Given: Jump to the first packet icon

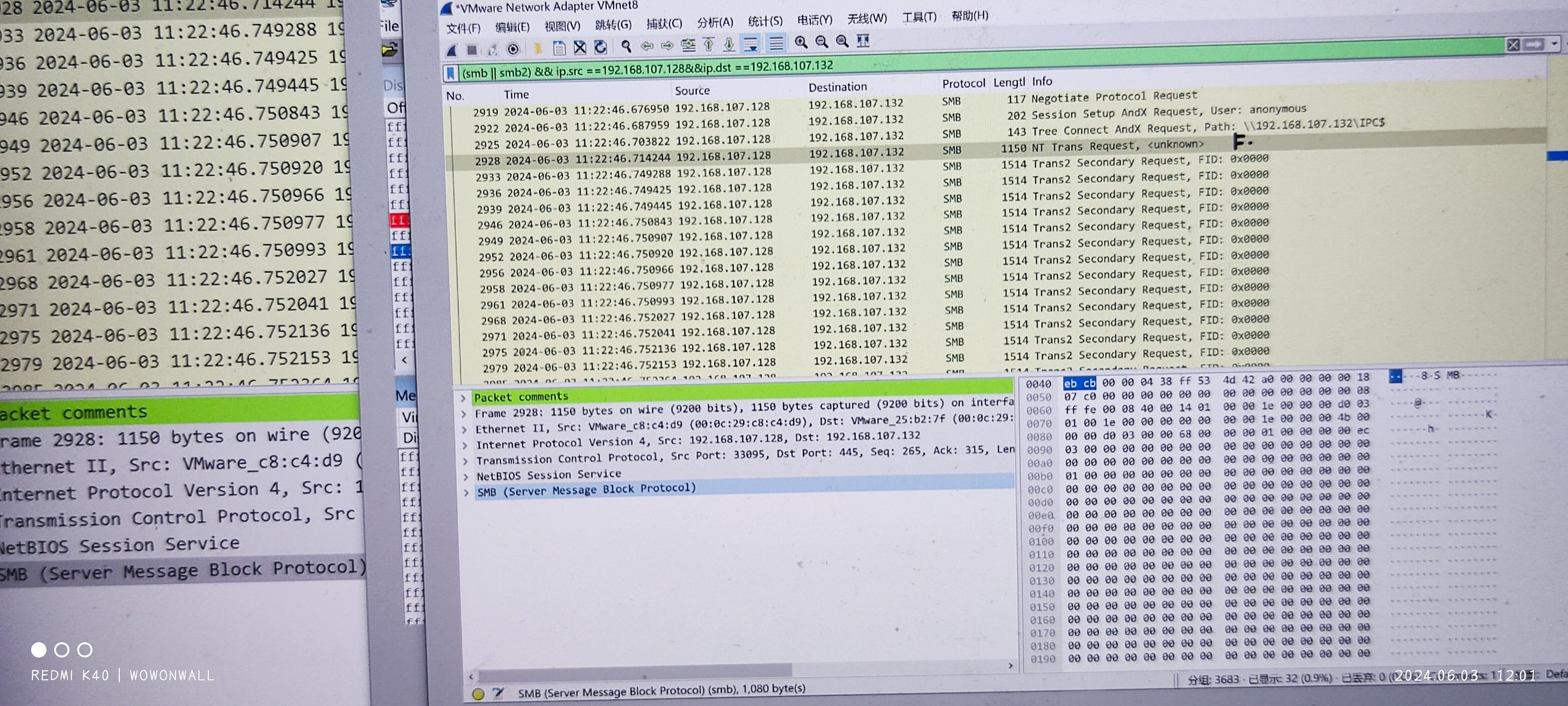Looking at the screenshot, I should tap(708, 44).
